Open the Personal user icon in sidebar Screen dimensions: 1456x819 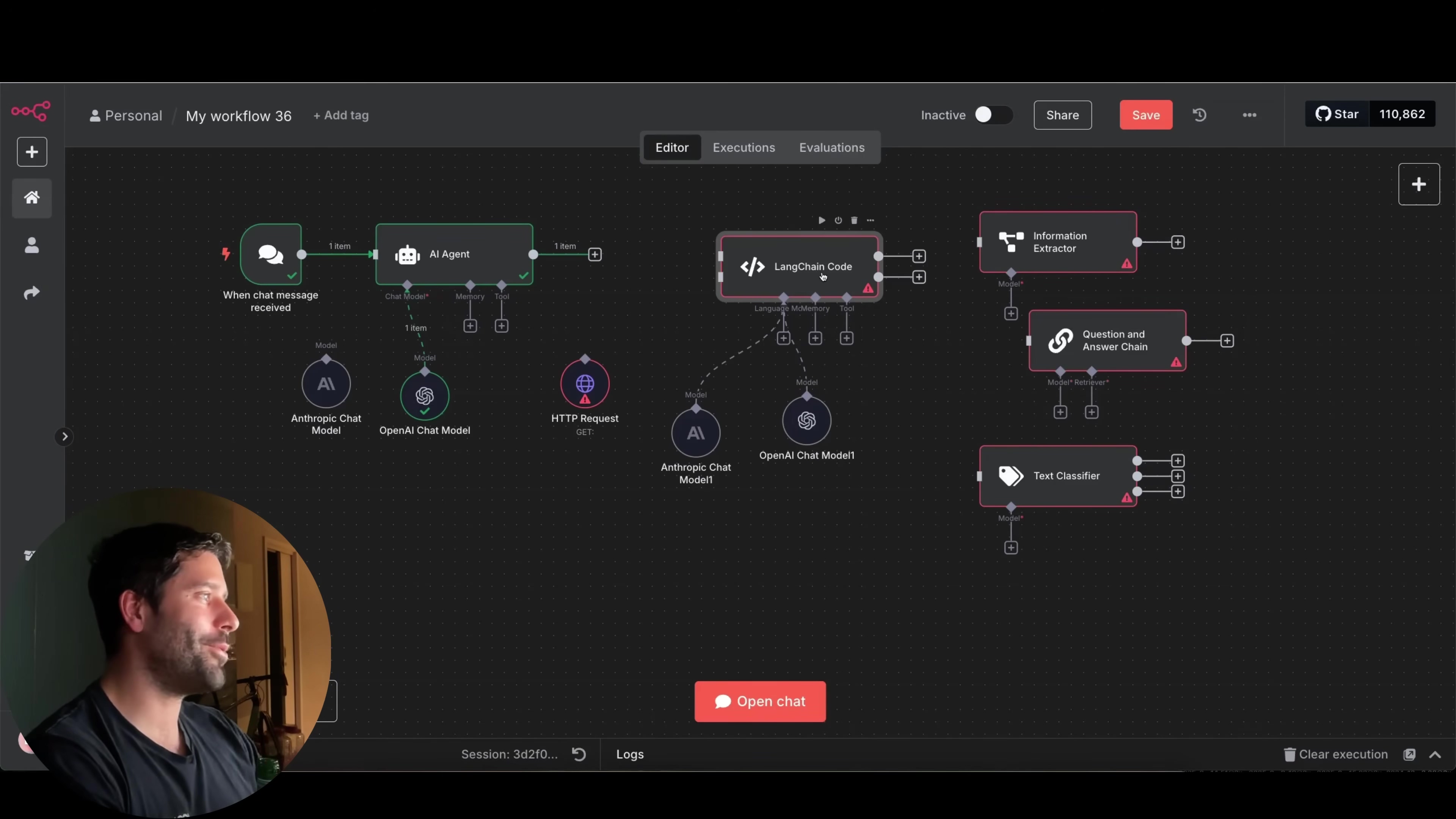tap(31, 245)
